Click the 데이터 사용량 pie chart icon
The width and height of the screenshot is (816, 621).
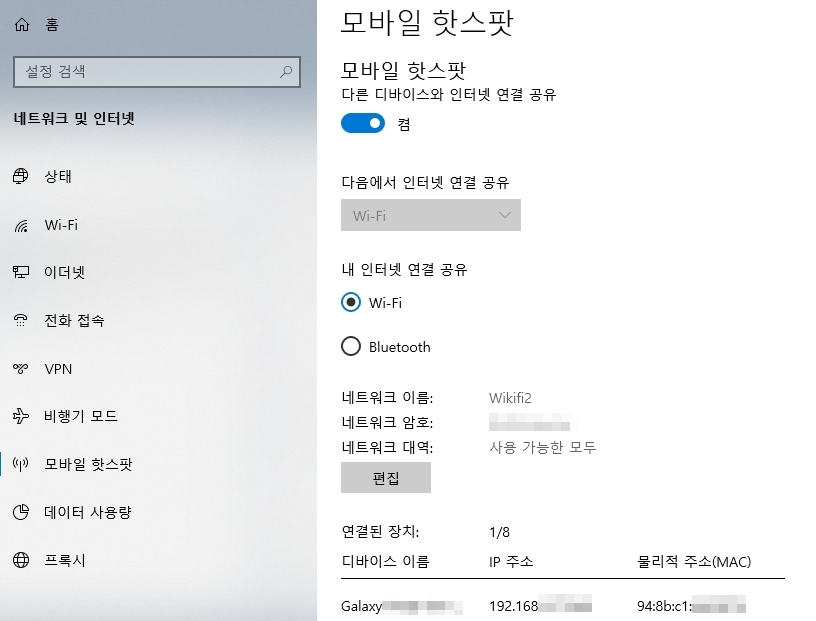pyautogui.click(x=21, y=512)
